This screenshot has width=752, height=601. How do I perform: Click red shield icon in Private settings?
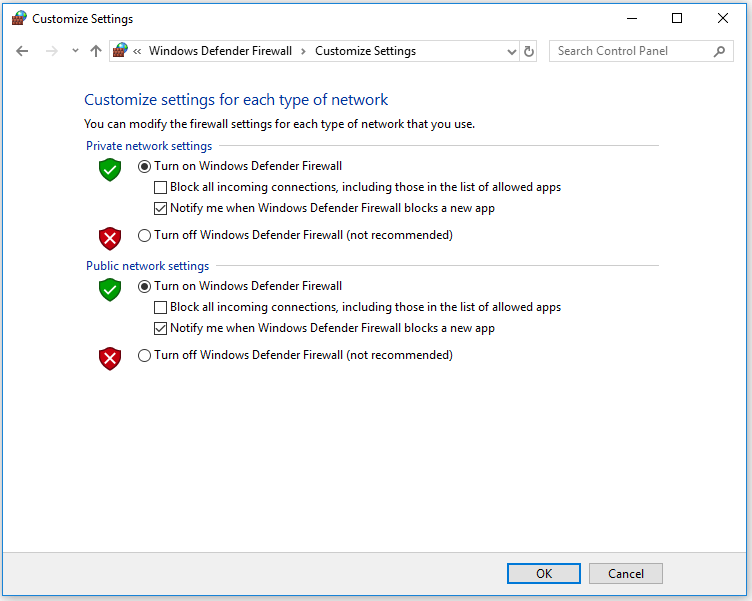click(110, 238)
